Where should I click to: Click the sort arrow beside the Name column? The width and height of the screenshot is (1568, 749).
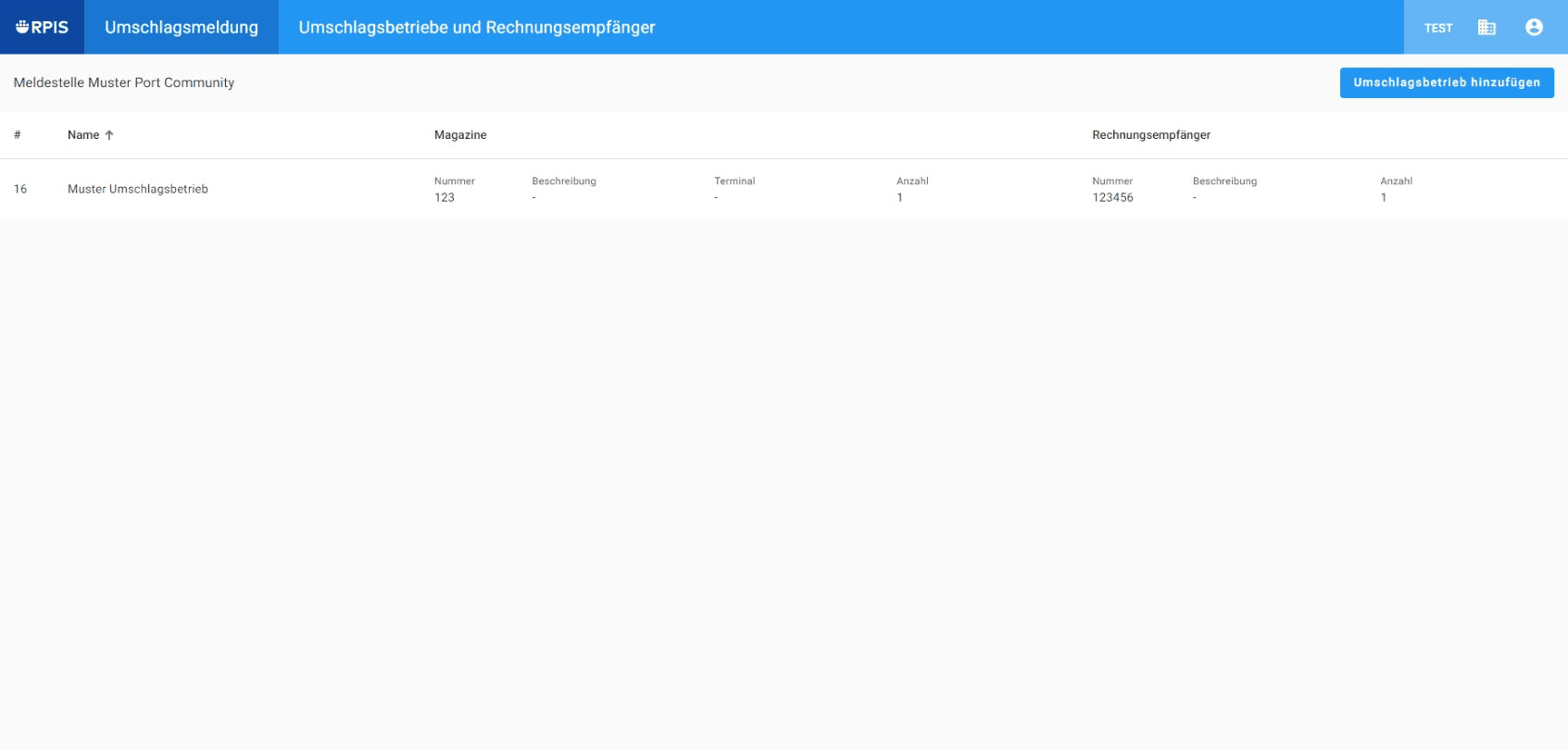click(109, 135)
